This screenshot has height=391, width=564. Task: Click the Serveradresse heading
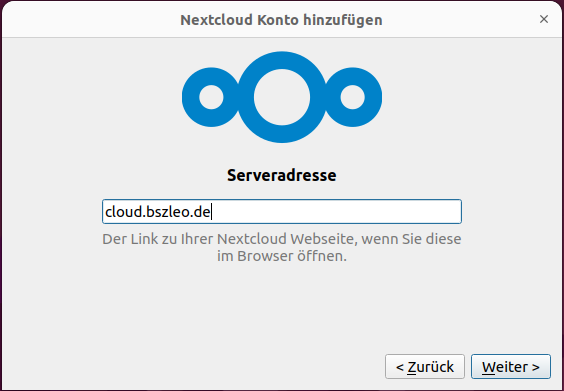(282, 175)
